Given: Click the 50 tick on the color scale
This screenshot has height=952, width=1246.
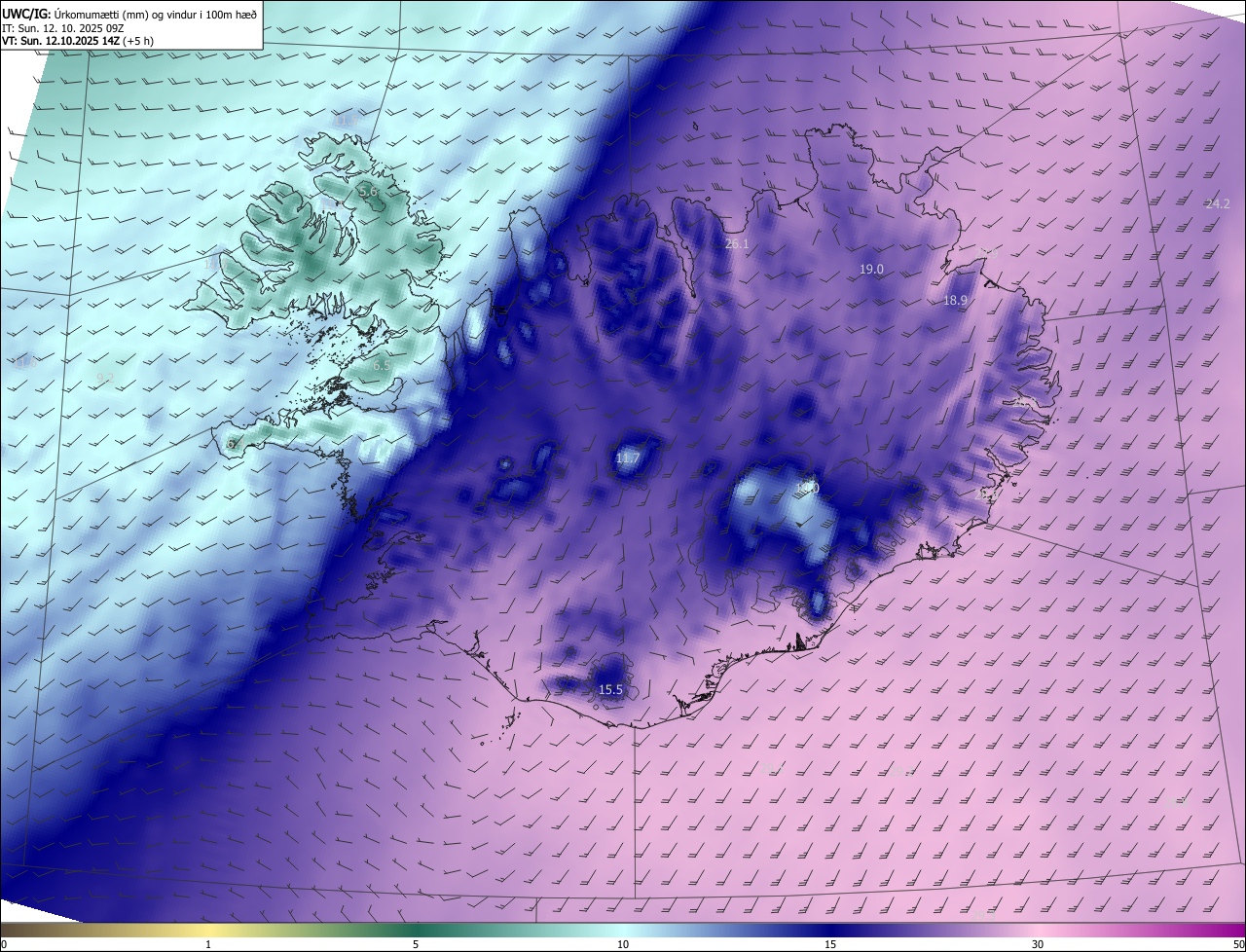Looking at the screenshot, I should [1238, 944].
